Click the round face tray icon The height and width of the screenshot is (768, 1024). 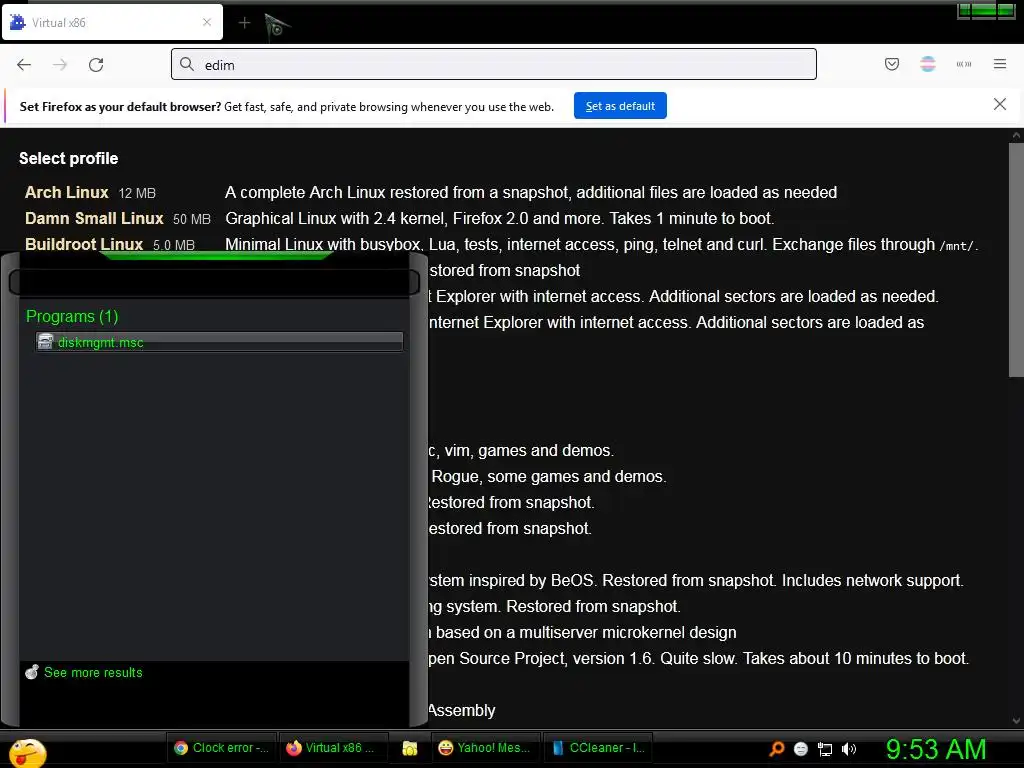tap(801, 749)
